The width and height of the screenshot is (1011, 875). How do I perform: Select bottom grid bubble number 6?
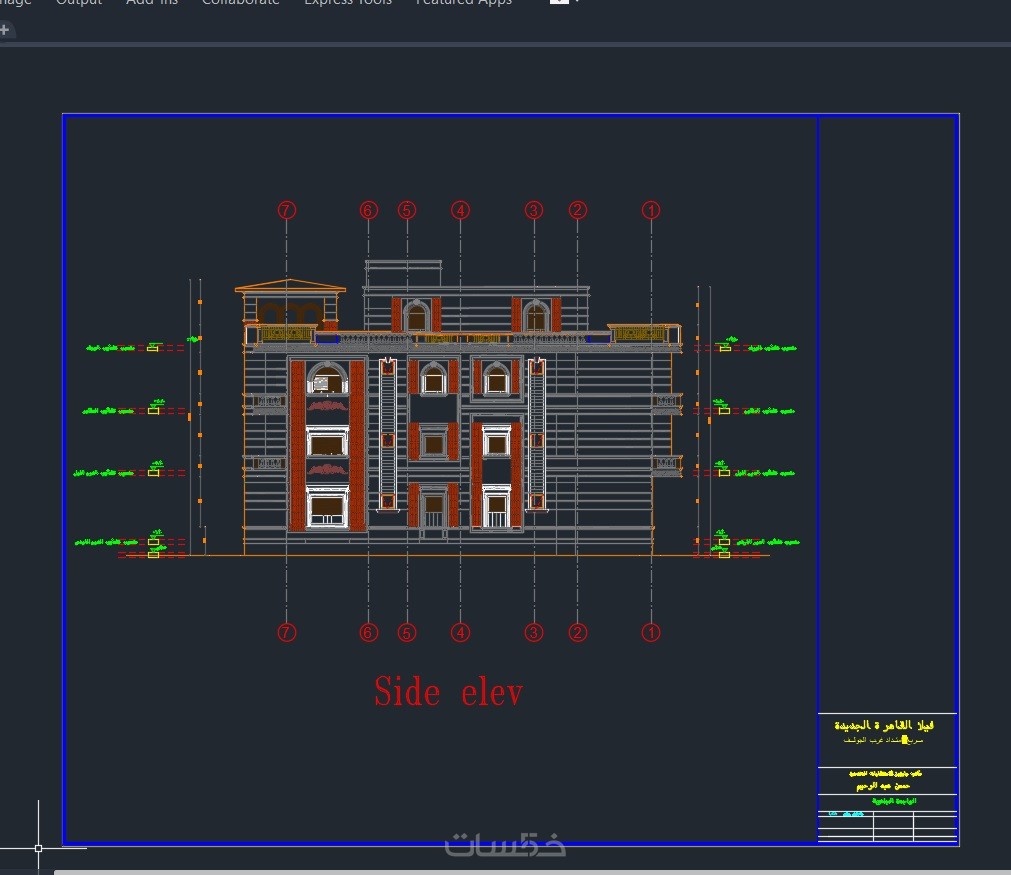[368, 633]
